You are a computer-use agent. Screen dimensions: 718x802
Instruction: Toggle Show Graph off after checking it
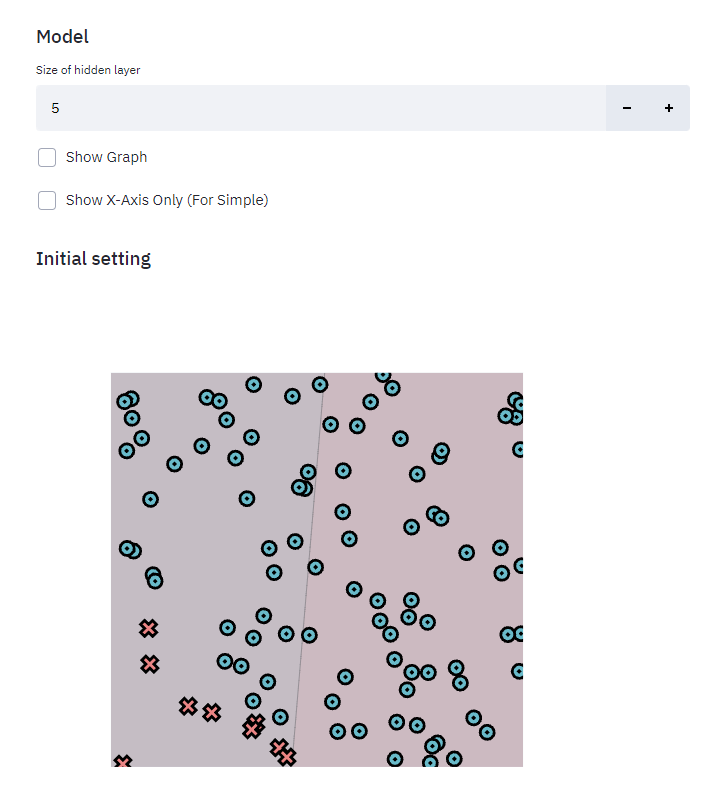point(47,157)
